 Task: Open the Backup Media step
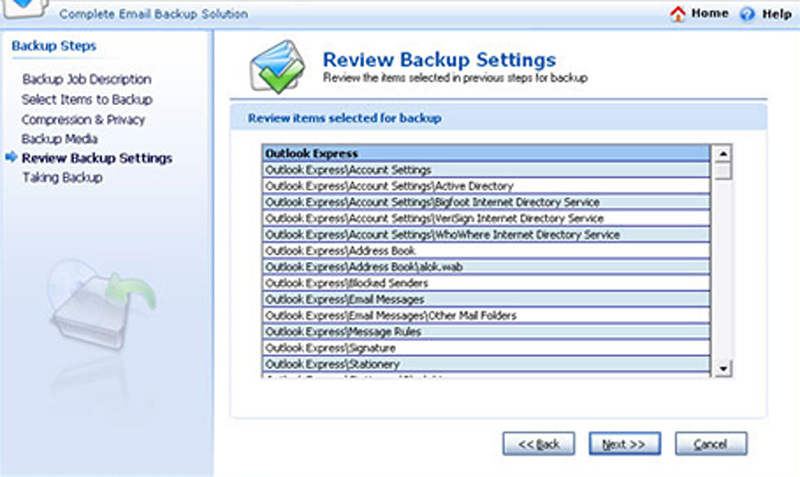[x=60, y=139]
